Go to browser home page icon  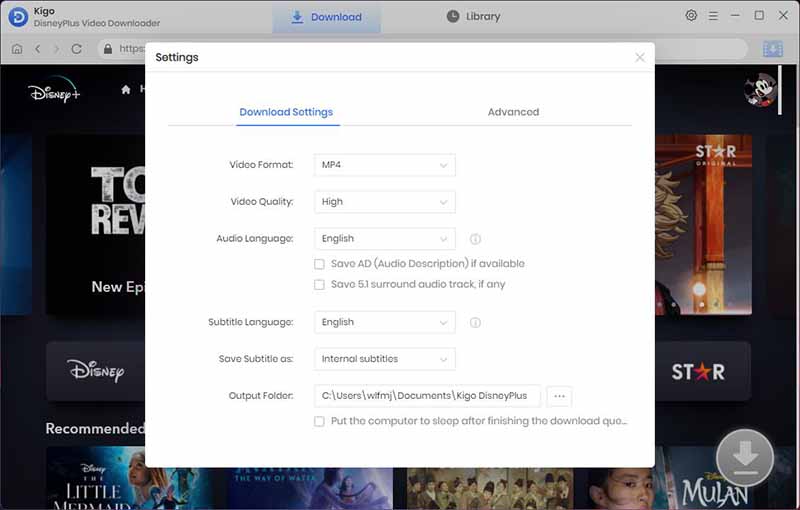pyautogui.click(x=17, y=49)
